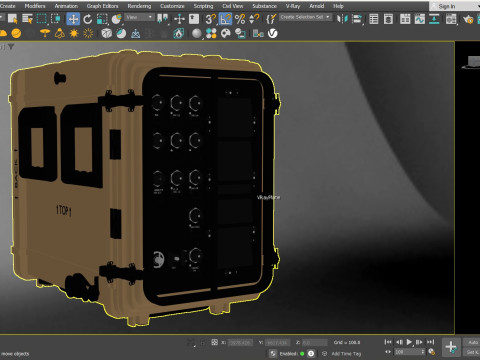This screenshot has height=360, width=480.
Task: Toggle Spinner Snap
Action: (x=254, y=19)
